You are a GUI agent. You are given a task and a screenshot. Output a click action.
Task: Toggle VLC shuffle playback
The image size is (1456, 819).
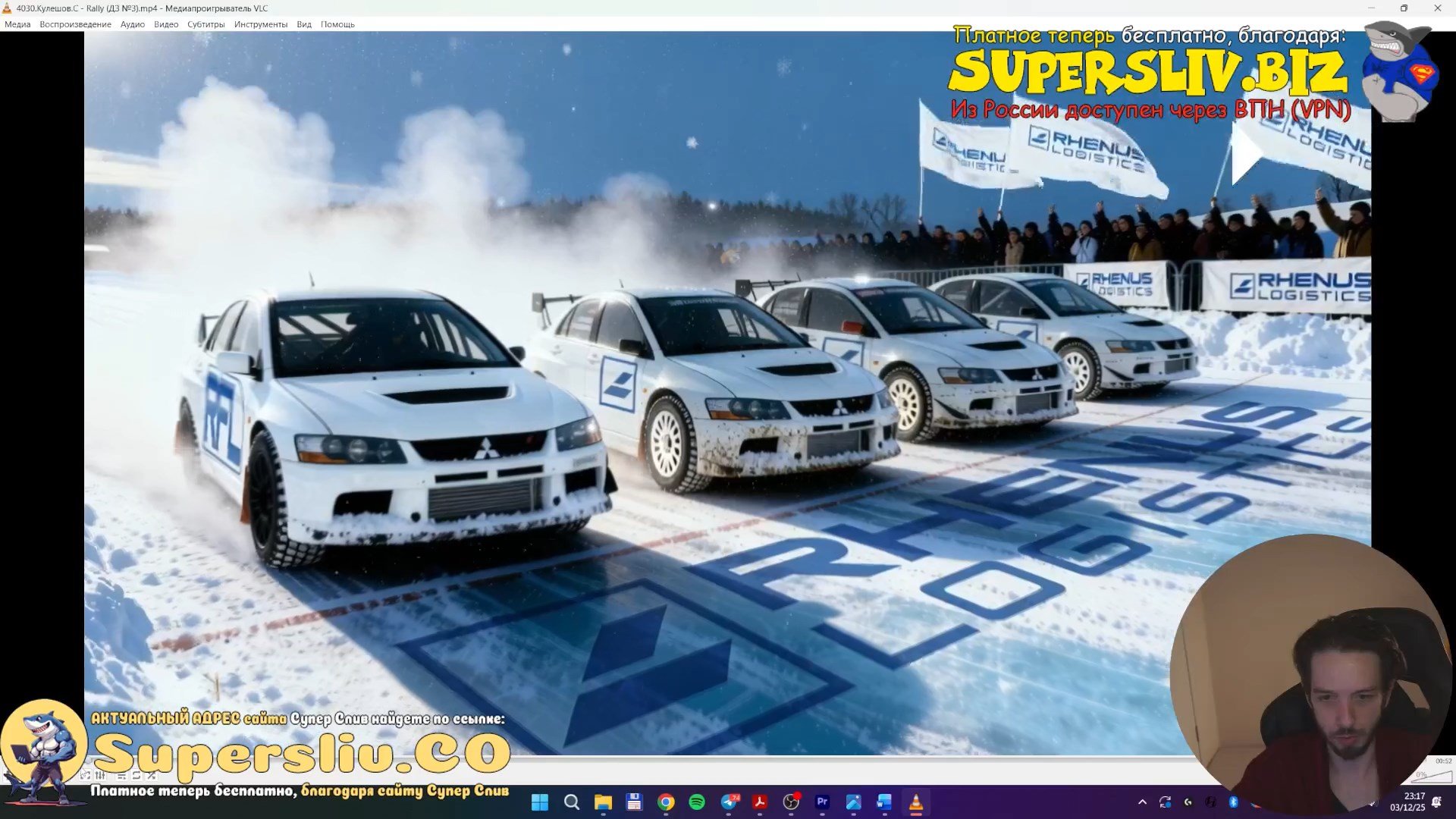tap(152, 776)
